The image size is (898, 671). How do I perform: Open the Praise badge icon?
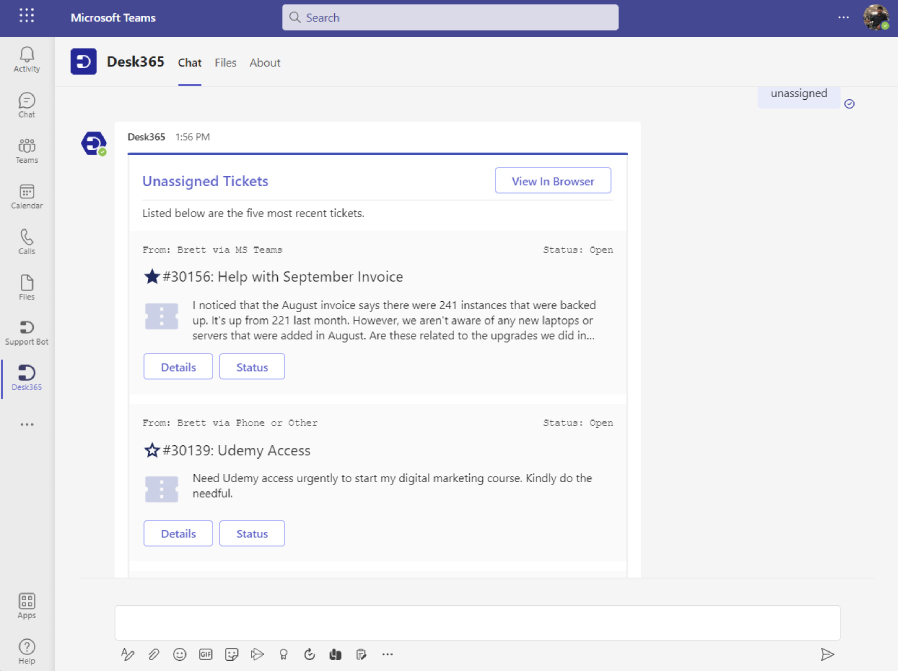[x=283, y=654]
